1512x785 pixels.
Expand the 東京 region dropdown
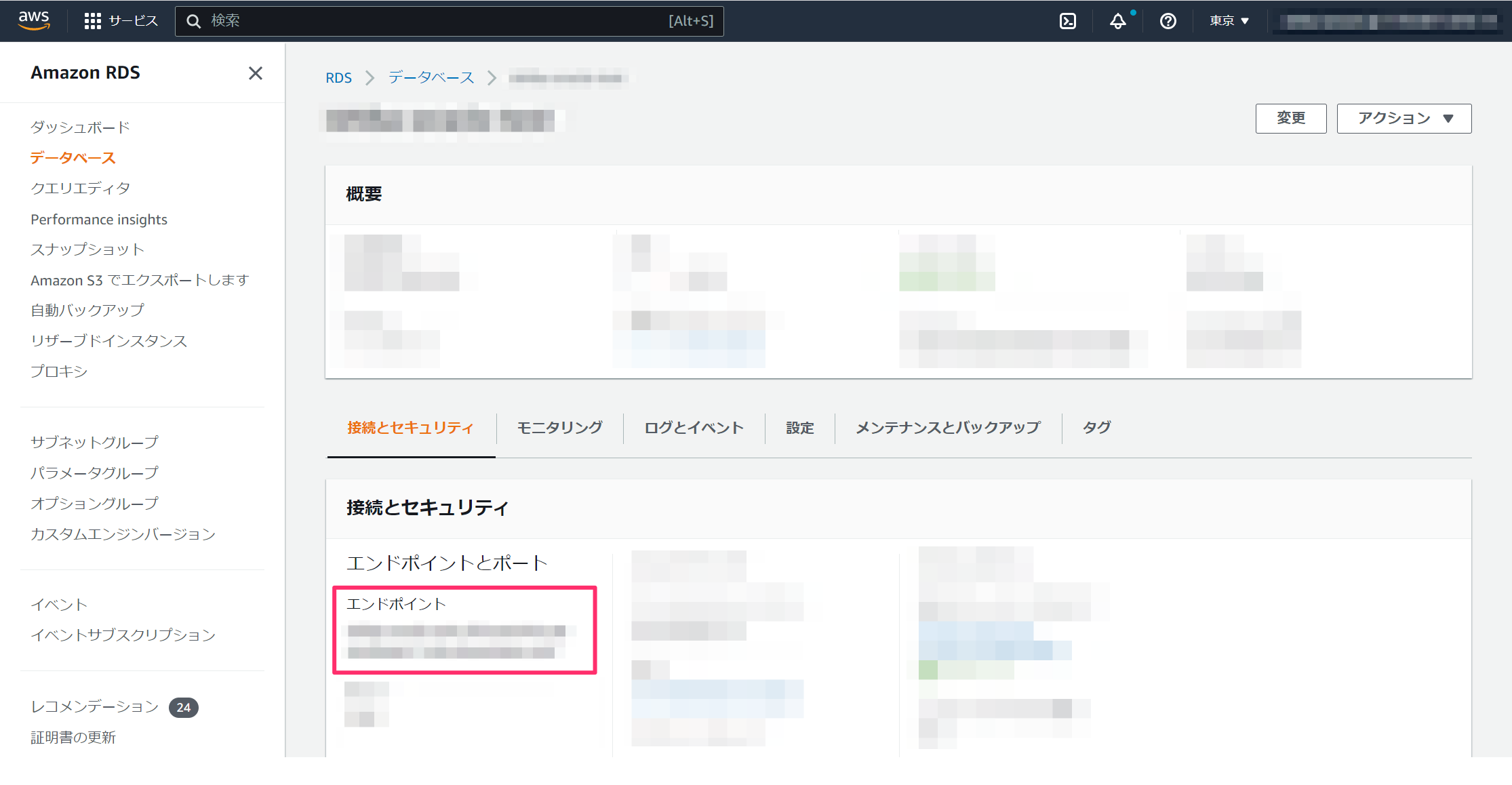(1229, 21)
